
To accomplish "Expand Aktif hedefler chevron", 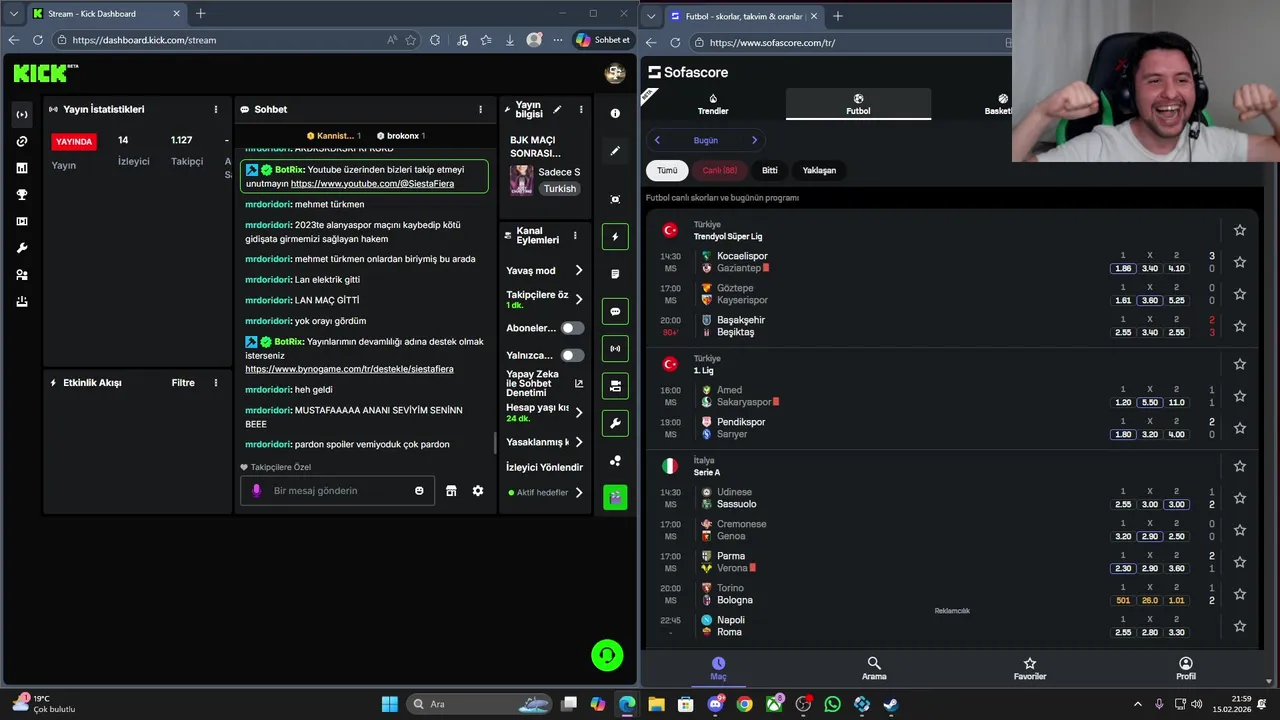I will click(x=578, y=492).
